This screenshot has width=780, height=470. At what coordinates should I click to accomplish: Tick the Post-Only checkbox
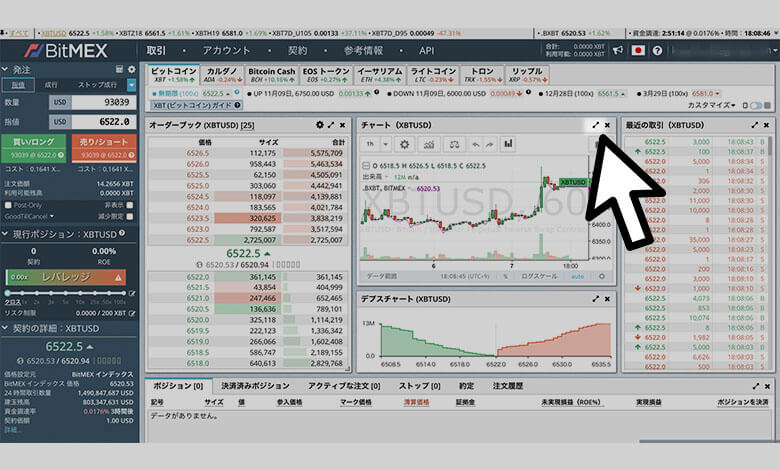(8, 205)
